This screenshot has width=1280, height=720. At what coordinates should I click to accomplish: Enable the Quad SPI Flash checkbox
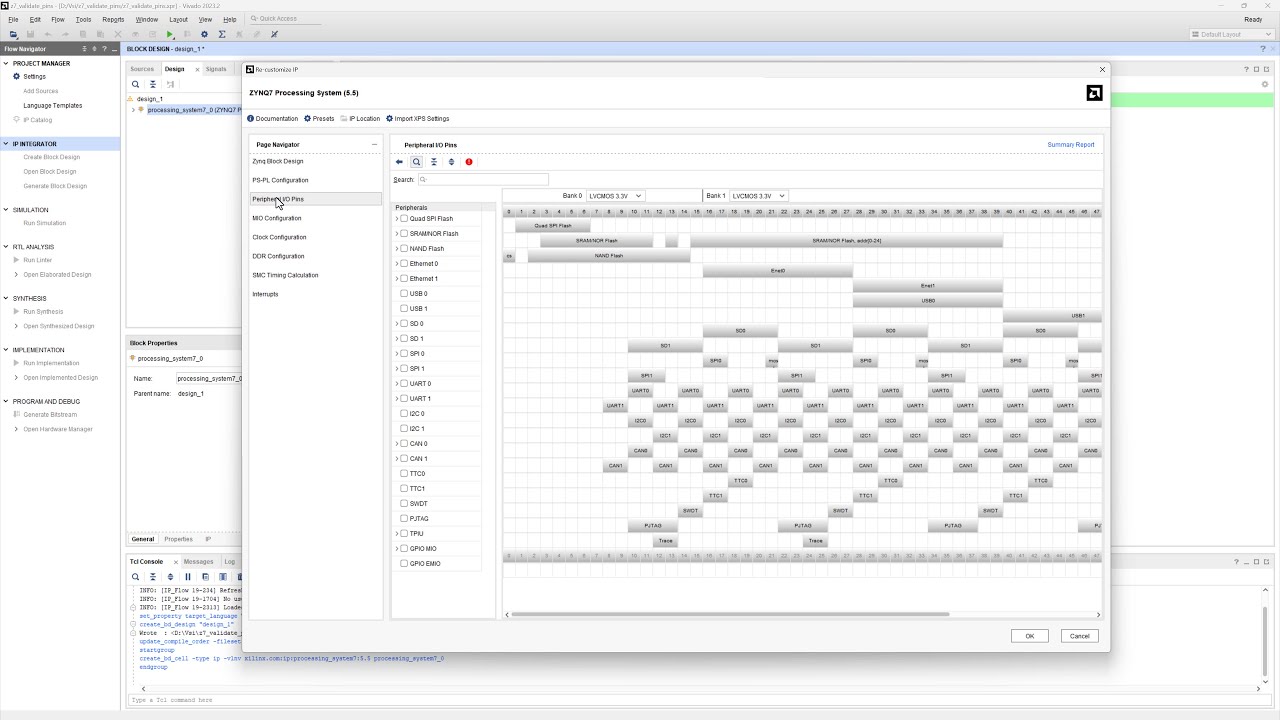(404, 219)
